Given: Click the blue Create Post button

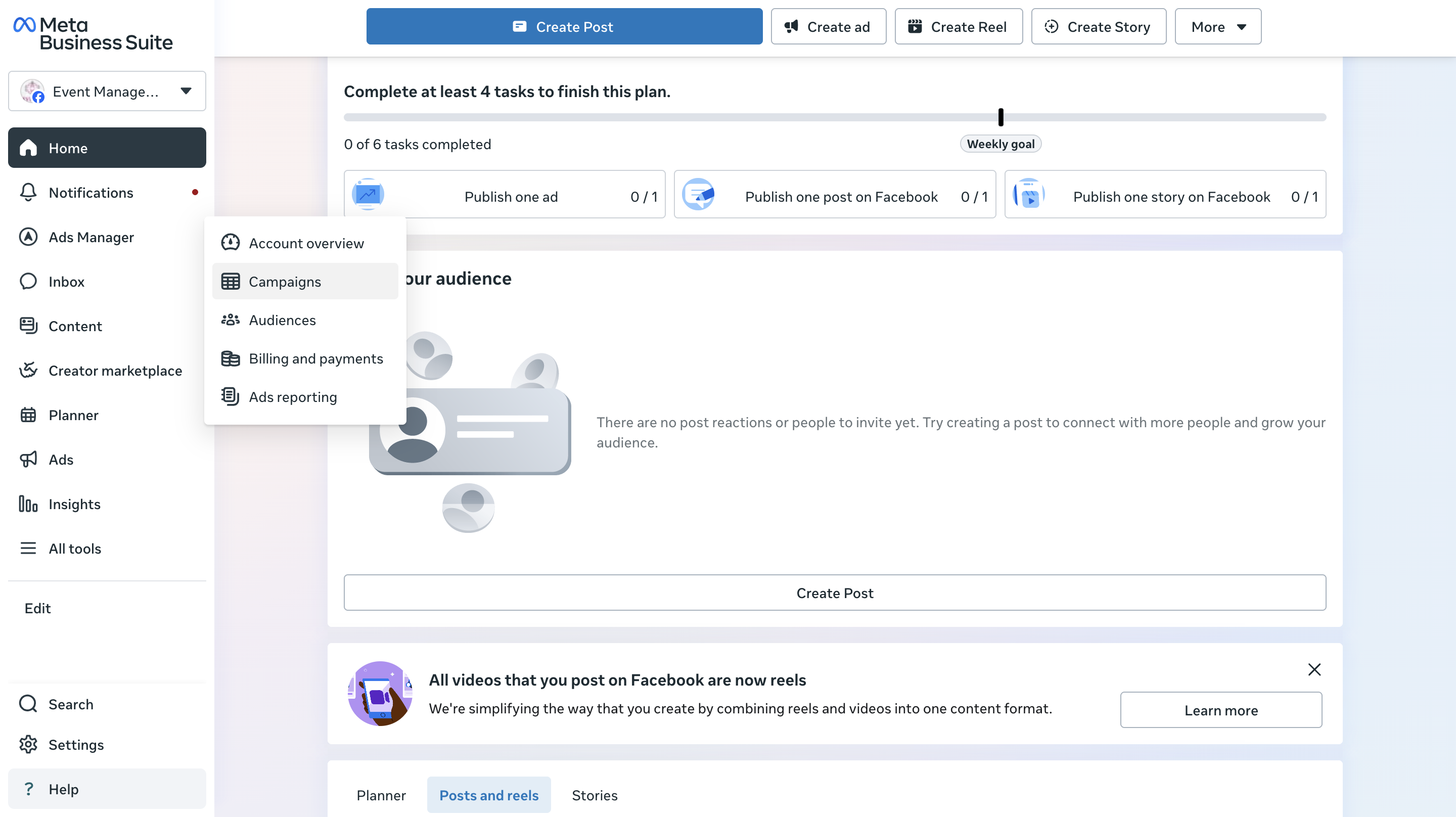Looking at the screenshot, I should [564, 27].
